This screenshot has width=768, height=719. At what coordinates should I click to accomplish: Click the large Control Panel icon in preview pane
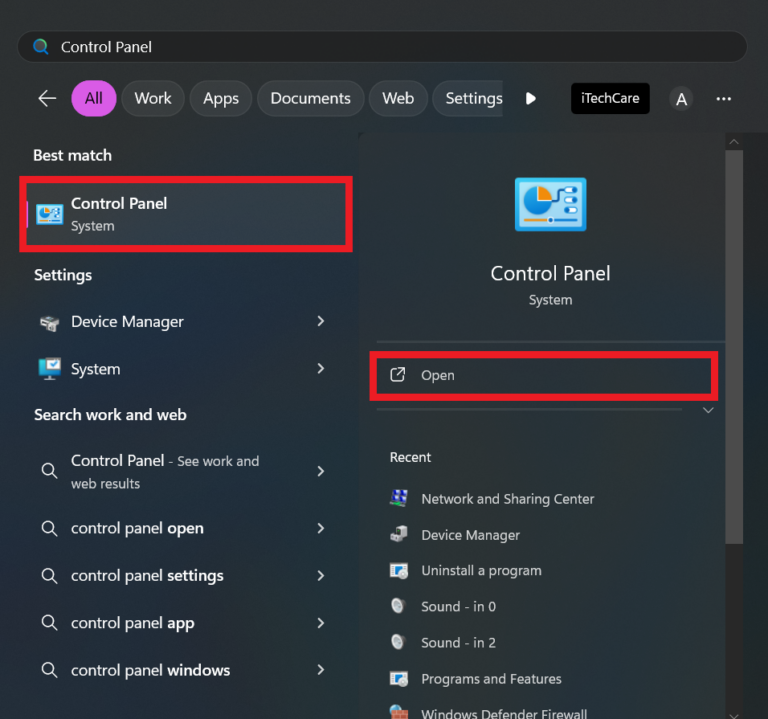point(550,205)
